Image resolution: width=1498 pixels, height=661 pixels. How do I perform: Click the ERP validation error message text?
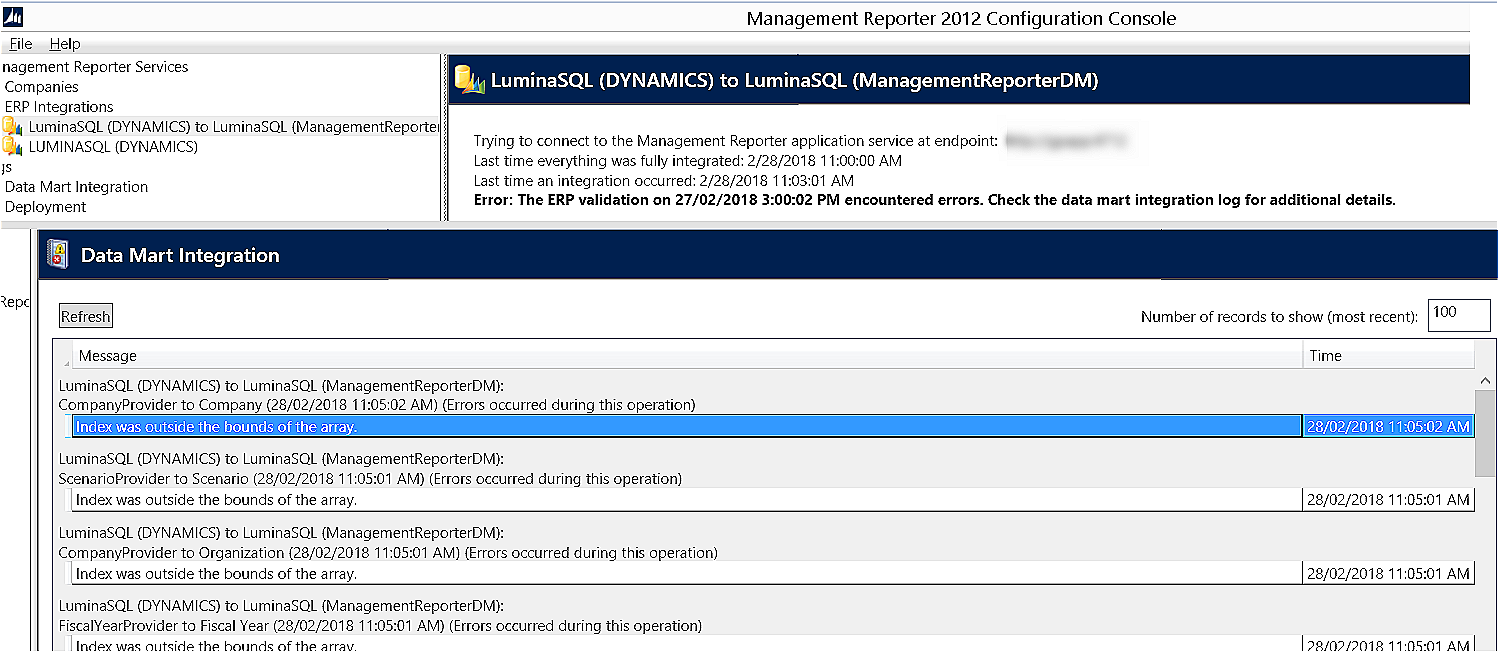[x=934, y=200]
